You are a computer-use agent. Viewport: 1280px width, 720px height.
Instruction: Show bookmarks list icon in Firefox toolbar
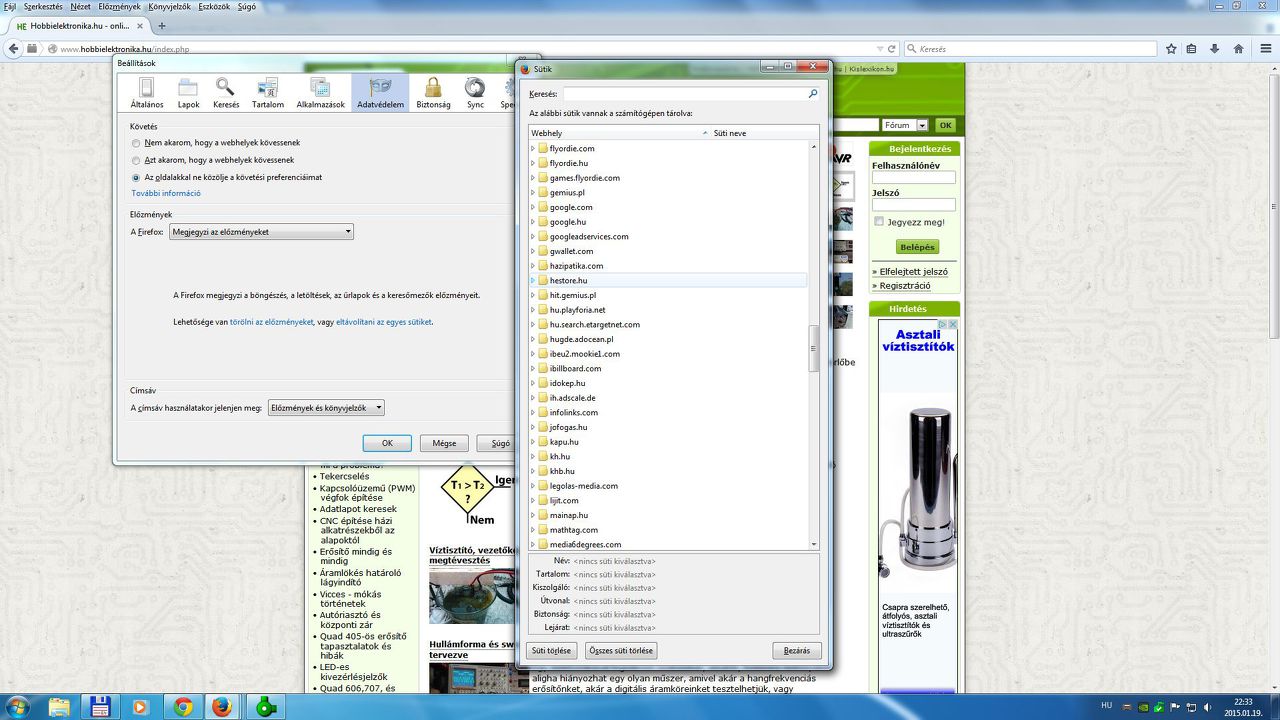1191,48
